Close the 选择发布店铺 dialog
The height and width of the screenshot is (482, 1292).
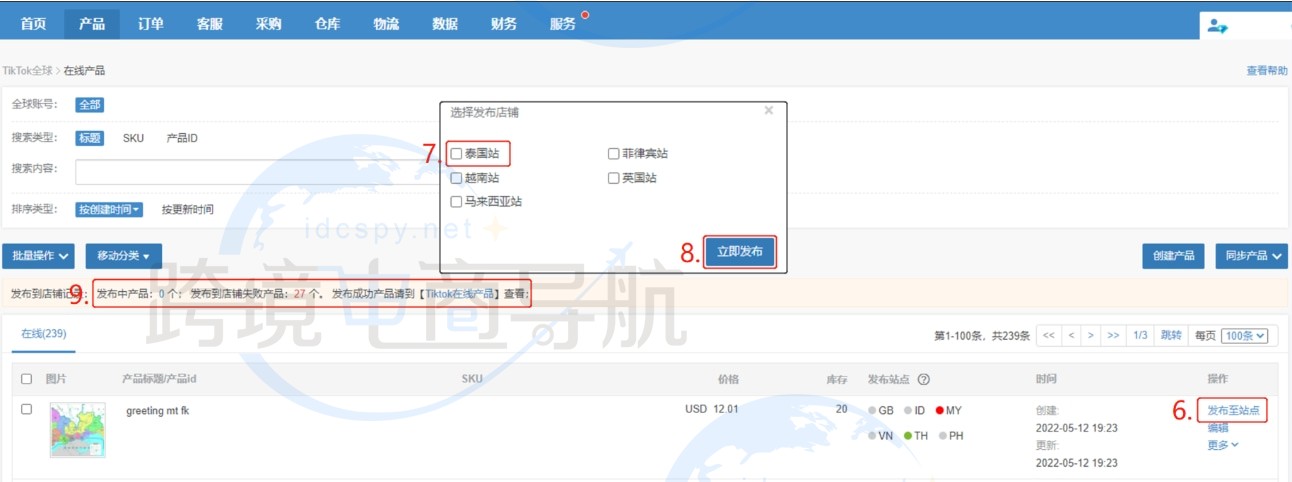coord(768,111)
